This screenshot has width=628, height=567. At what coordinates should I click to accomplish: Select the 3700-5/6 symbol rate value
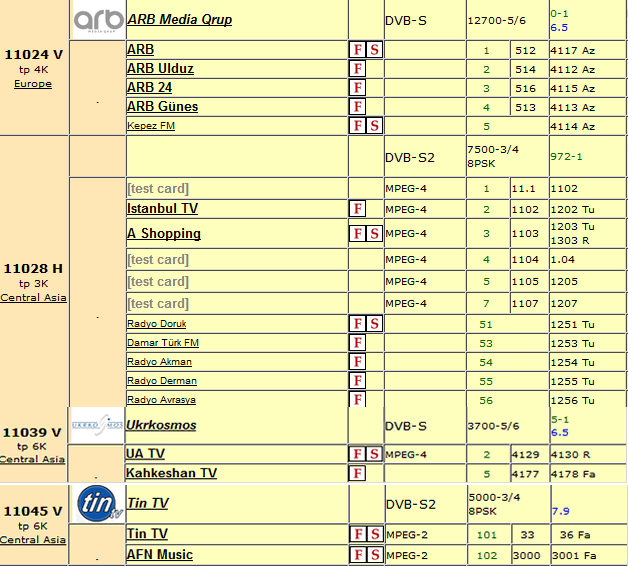coord(493,426)
